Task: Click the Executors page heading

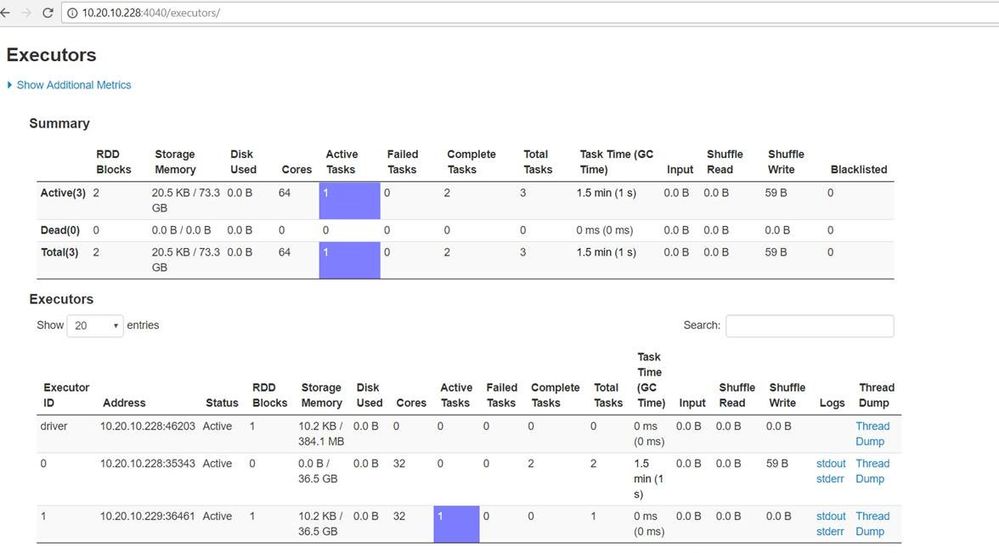Action: pos(52,55)
